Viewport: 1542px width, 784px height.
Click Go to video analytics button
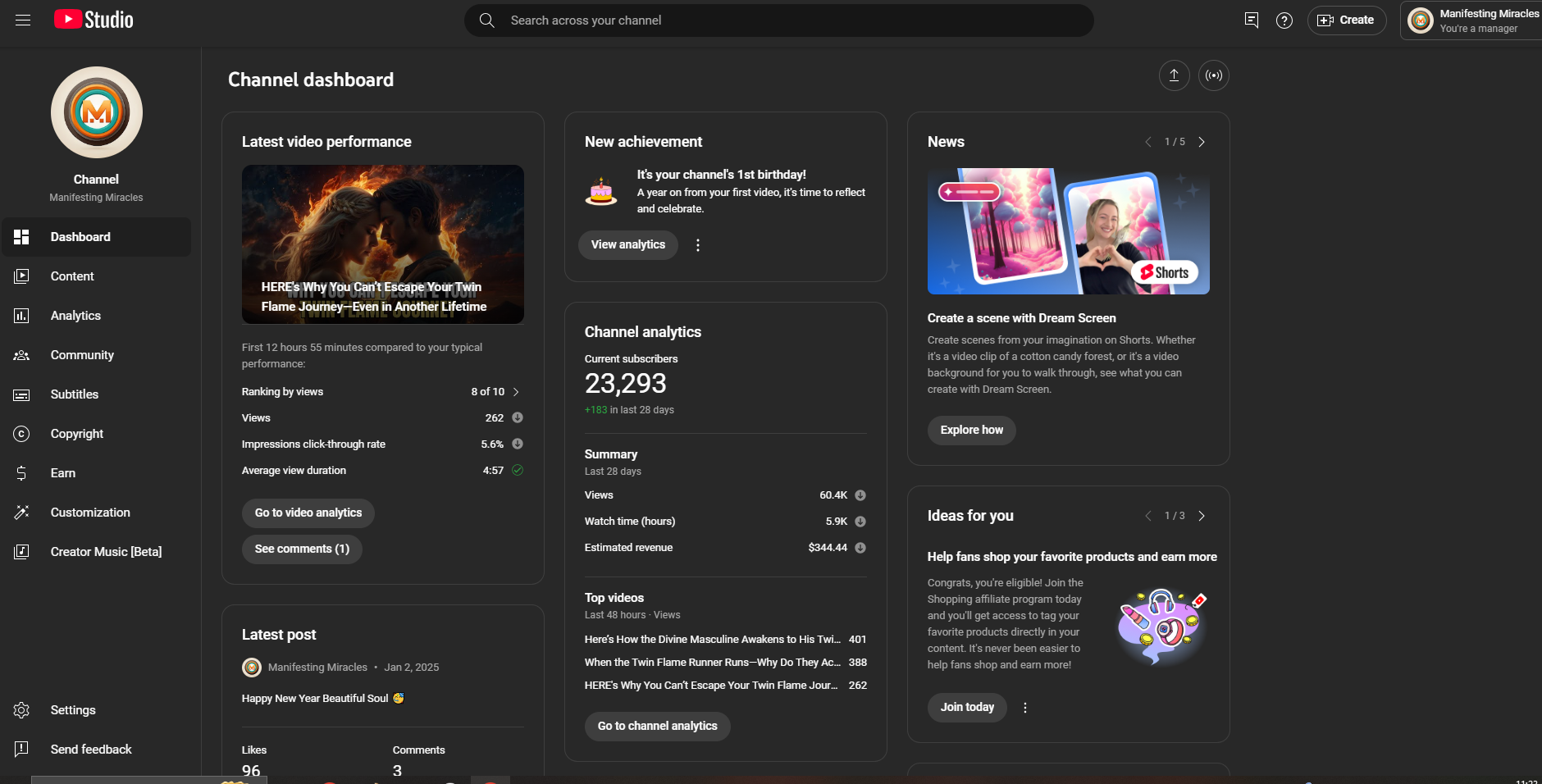[308, 513]
